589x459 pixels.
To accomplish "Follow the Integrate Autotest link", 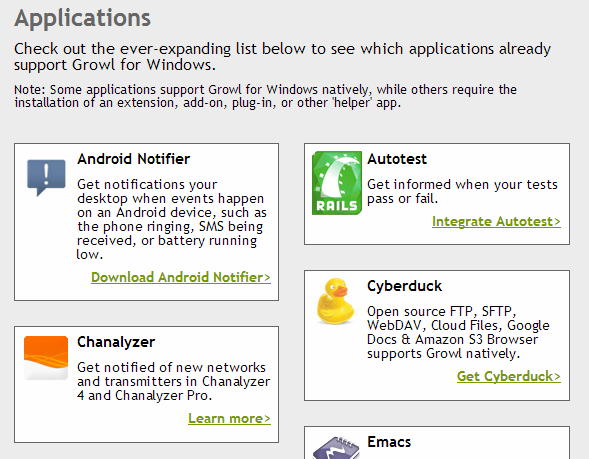I will pos(496,222).
